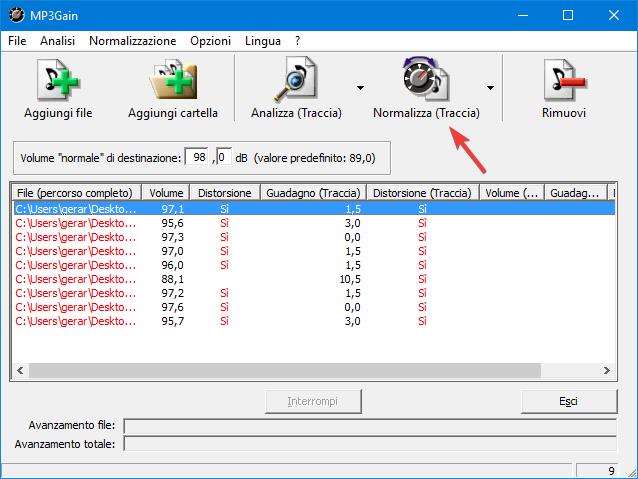Screen dimensions: 638x479
Task: Open the ? help menu
Action: coord(297,41)
